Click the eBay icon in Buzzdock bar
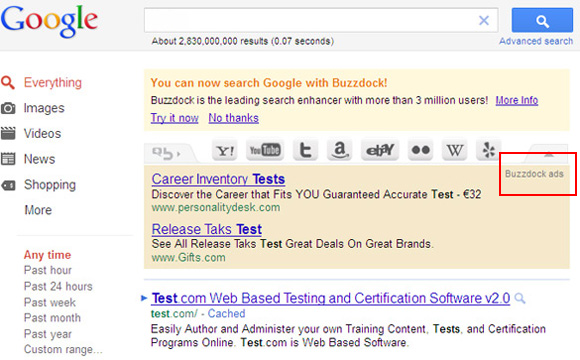Image resolution: width=580 pixels, height=360 pixels. tap(380, 150)
